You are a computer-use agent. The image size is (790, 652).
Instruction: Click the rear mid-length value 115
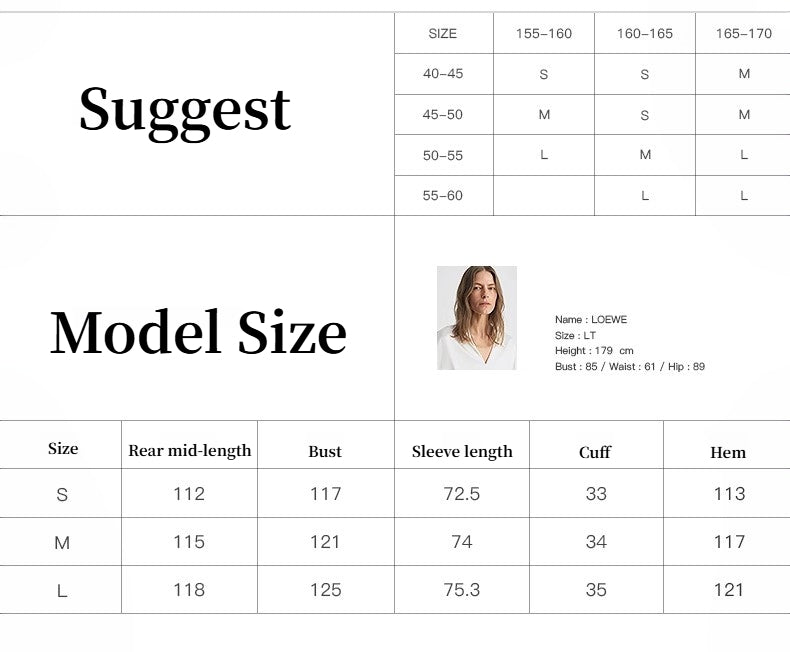coord(189,542)
